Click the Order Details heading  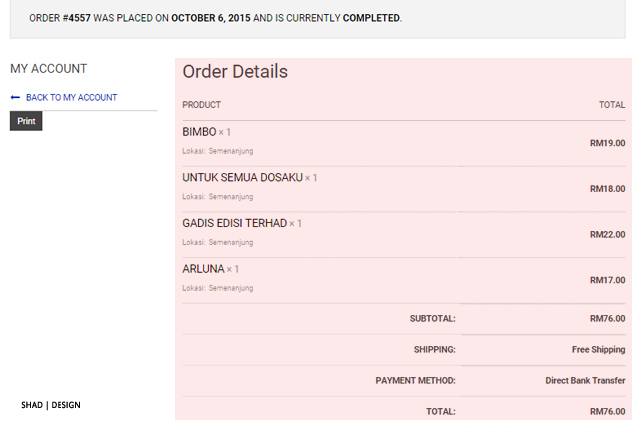pos(235,72)
